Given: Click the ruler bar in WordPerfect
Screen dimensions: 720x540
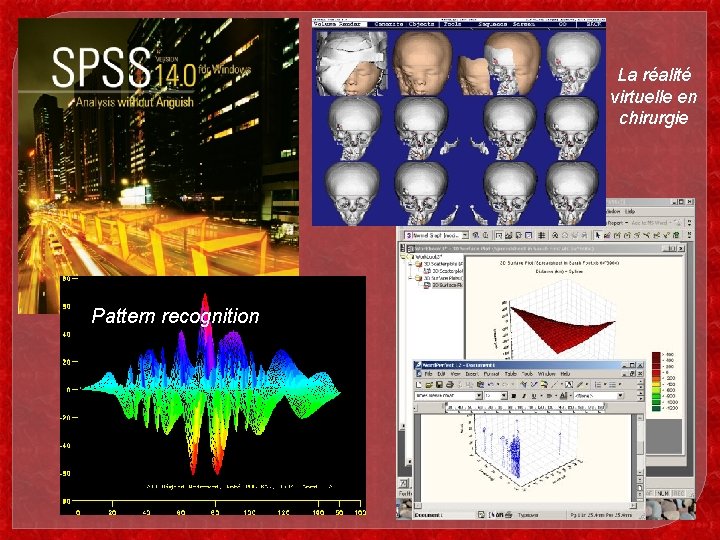Looking at the screenshot, I should (x=523, y=407).
